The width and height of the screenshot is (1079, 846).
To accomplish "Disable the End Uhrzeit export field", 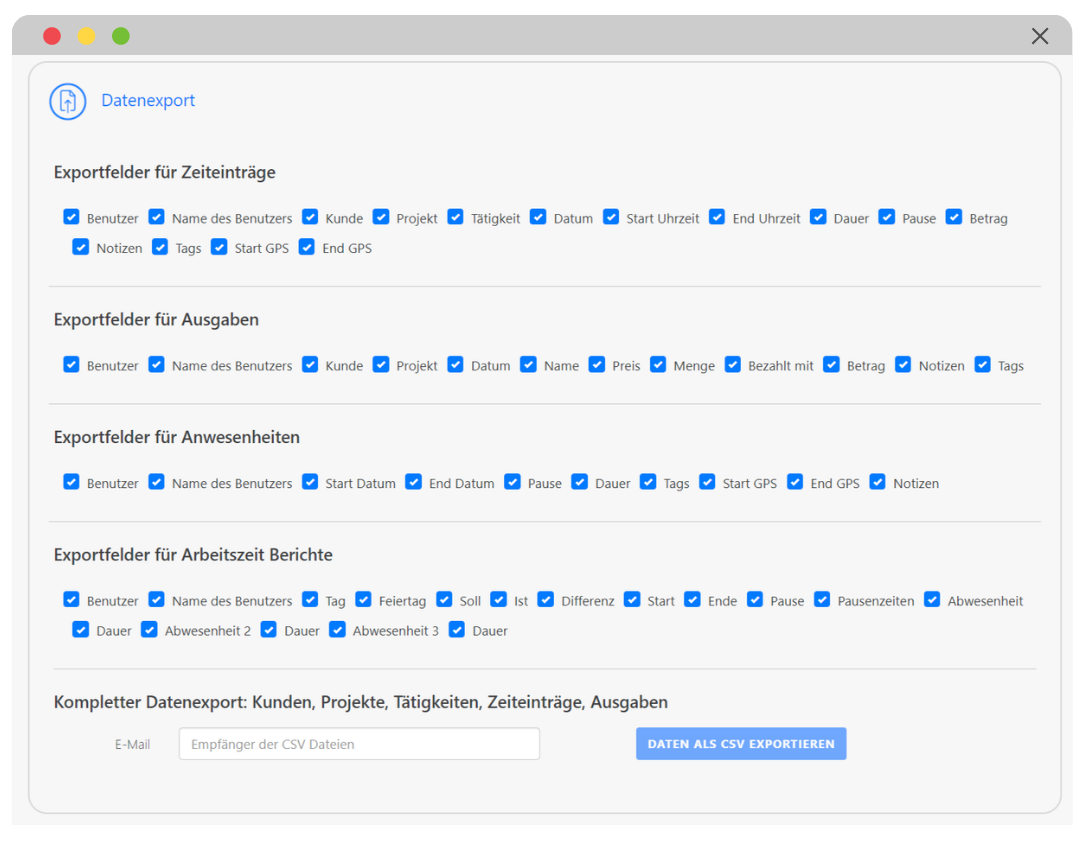I will tap(717, 217).
